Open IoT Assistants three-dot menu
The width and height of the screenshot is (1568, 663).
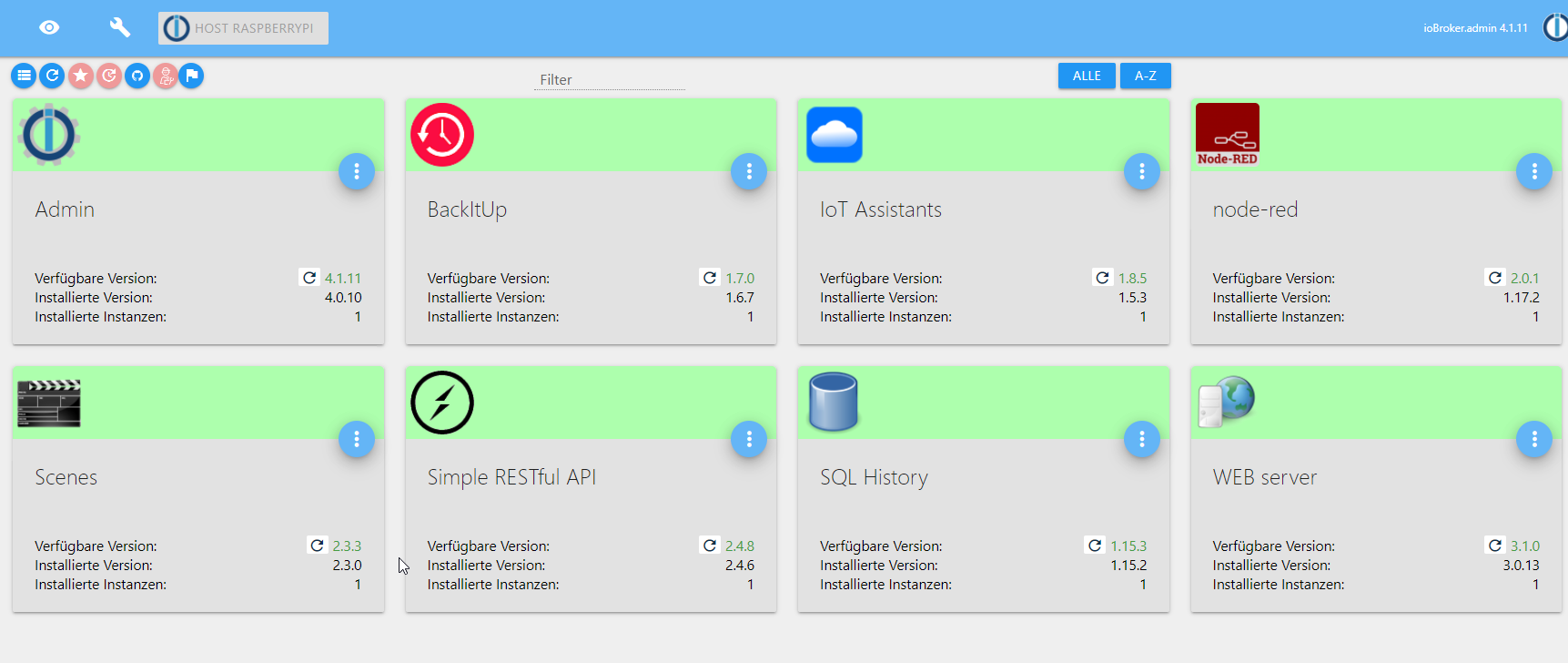tap(1141, 171)
